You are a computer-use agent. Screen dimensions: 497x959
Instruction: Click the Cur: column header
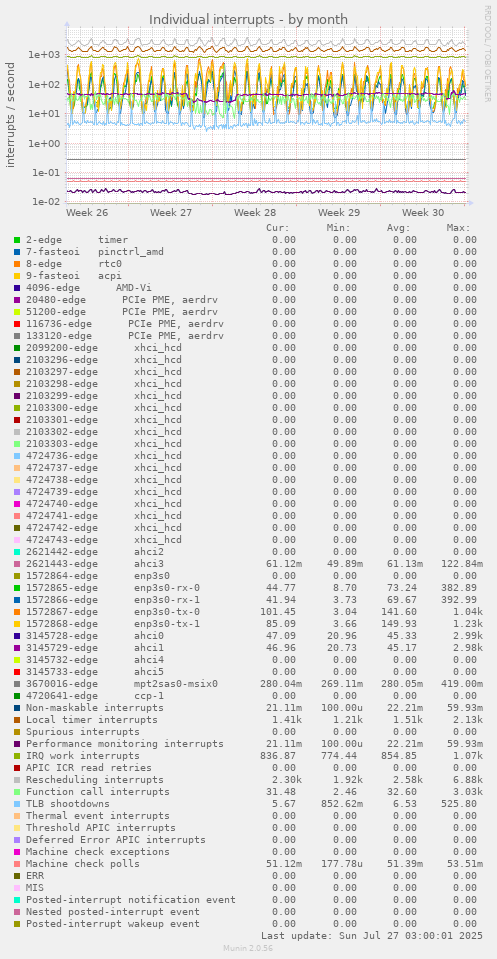[x=278, y=228]
